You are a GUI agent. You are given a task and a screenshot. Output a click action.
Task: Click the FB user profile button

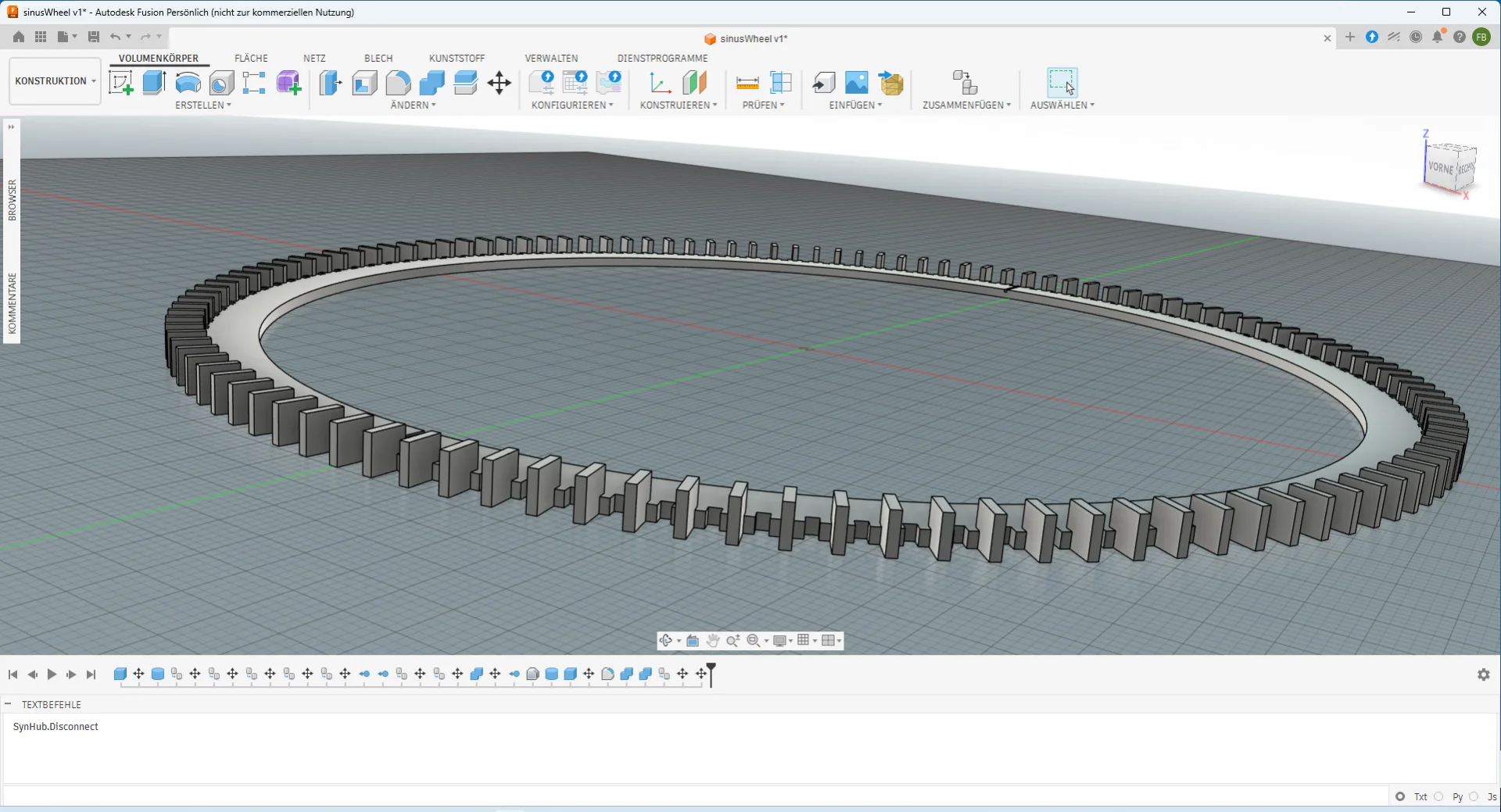[x=1481, y=37]
